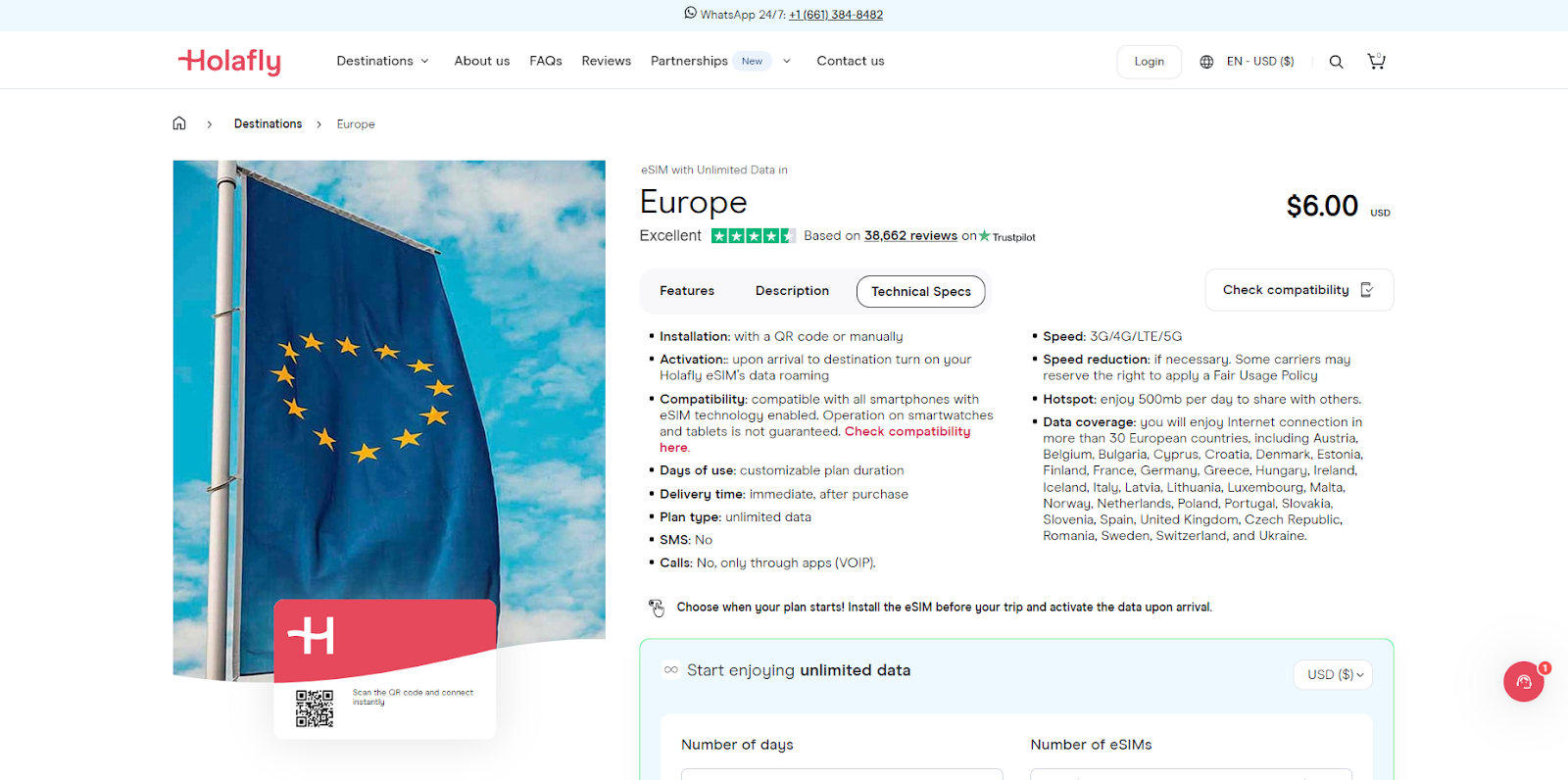Expand the Destinations menu

pyautogui.click(x=383, y=61)
